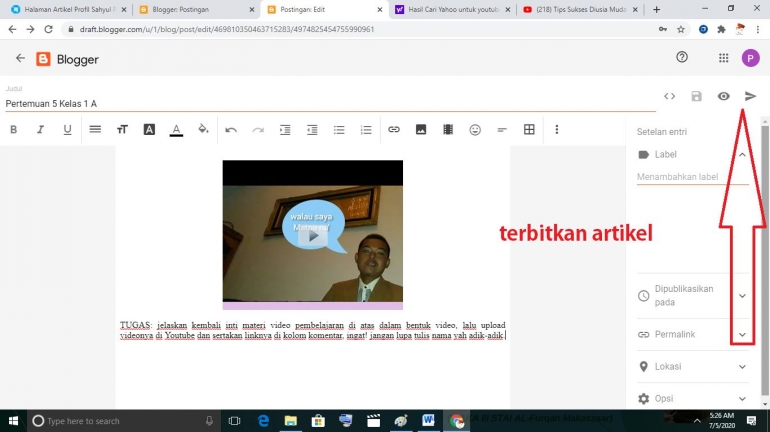Open the notification center icon

[751, 421]
